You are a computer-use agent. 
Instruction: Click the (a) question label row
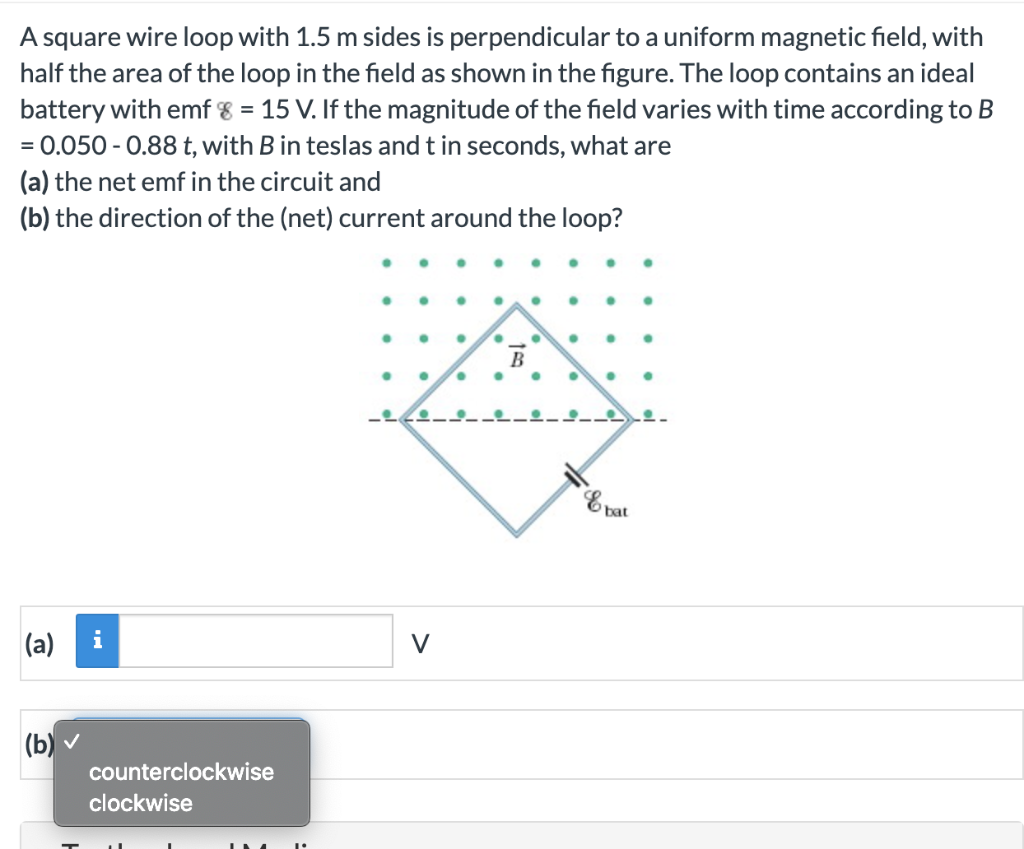[38, 643]
